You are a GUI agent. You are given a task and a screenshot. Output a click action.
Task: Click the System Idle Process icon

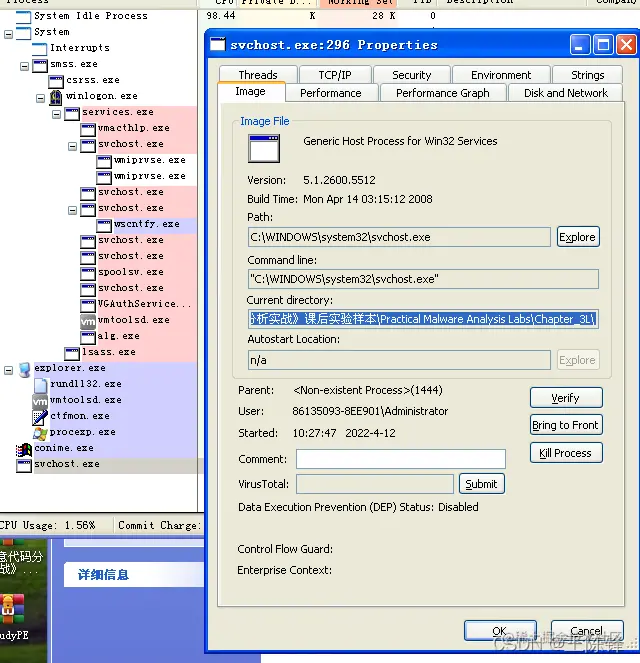coord(24,17)
